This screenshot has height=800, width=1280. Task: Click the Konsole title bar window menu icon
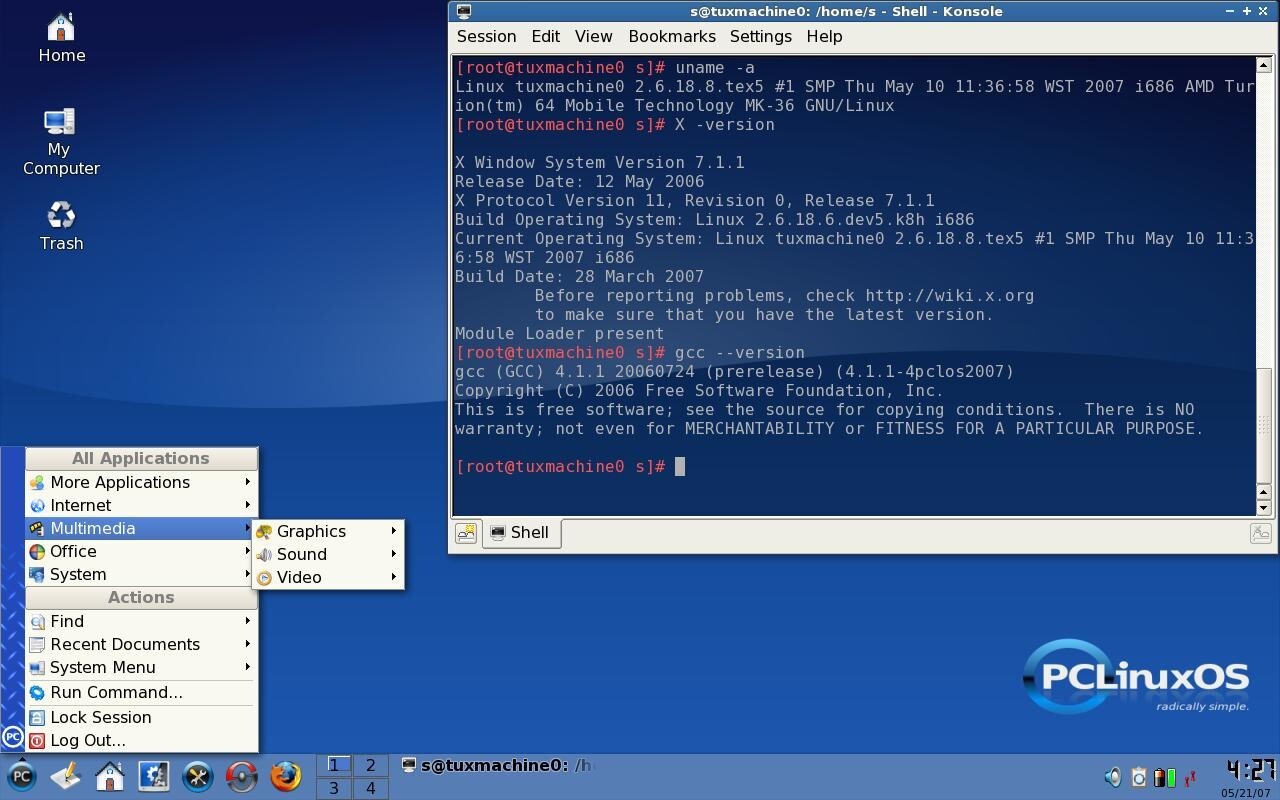click(464, 11)
